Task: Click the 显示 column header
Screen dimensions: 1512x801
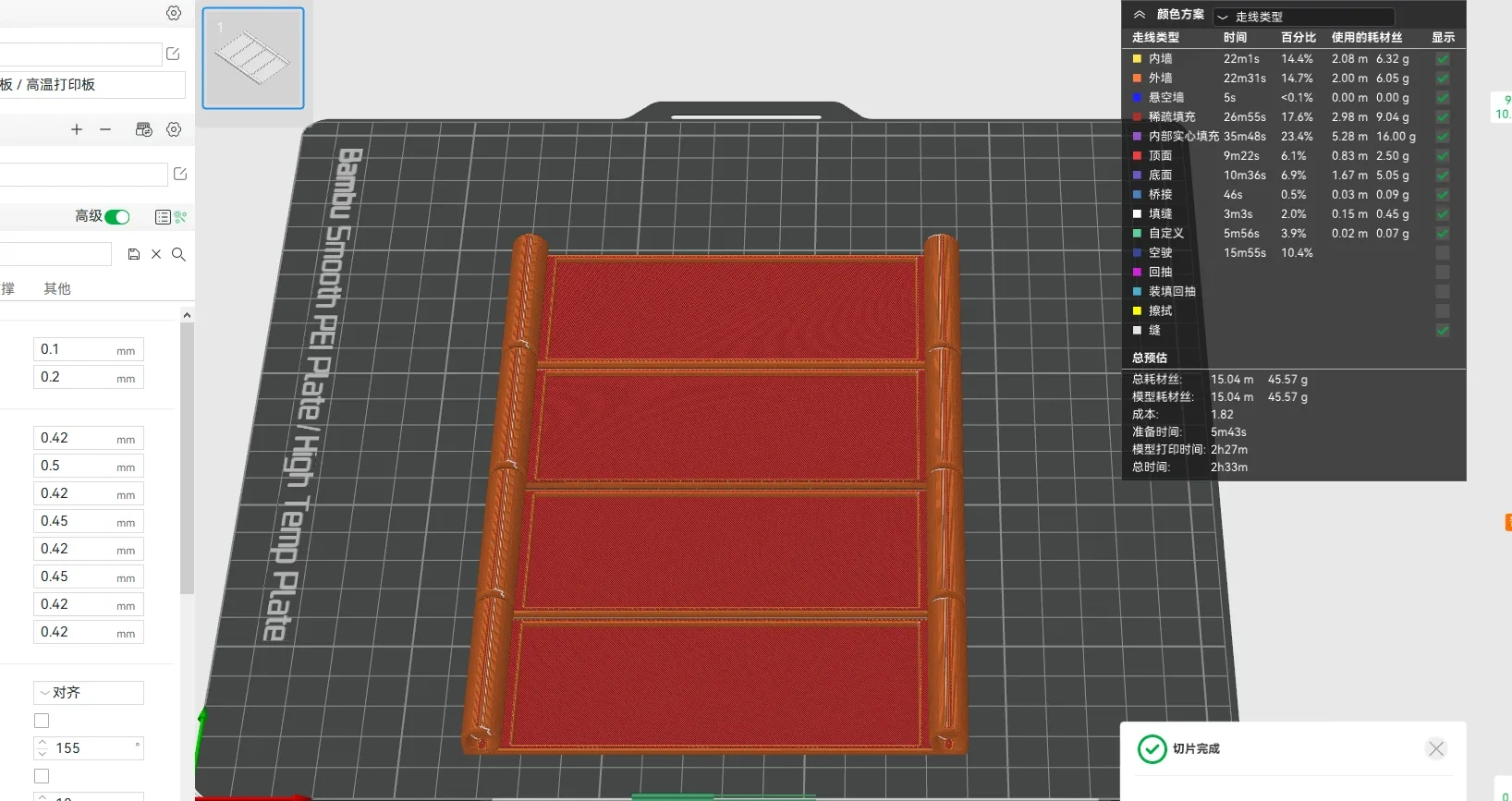Action: click(1443, 38)
